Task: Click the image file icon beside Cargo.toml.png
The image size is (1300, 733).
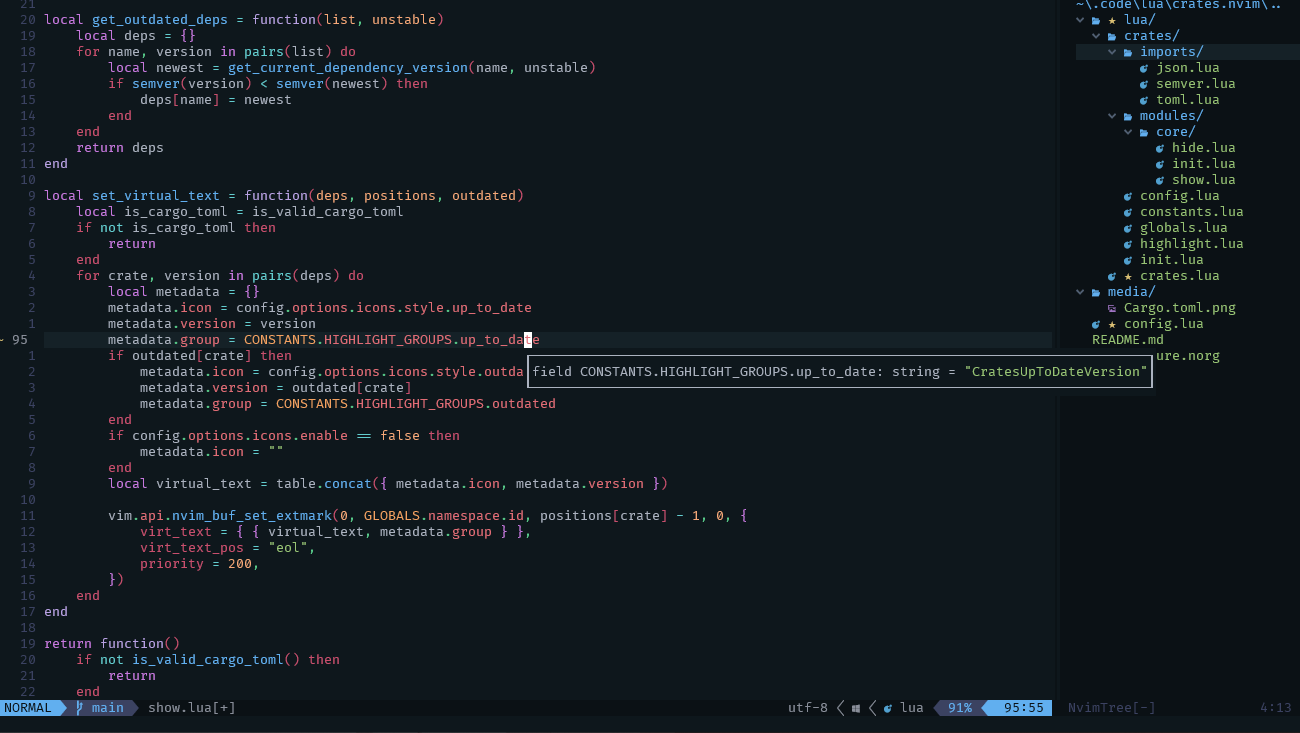Action: click(1112, 308)
